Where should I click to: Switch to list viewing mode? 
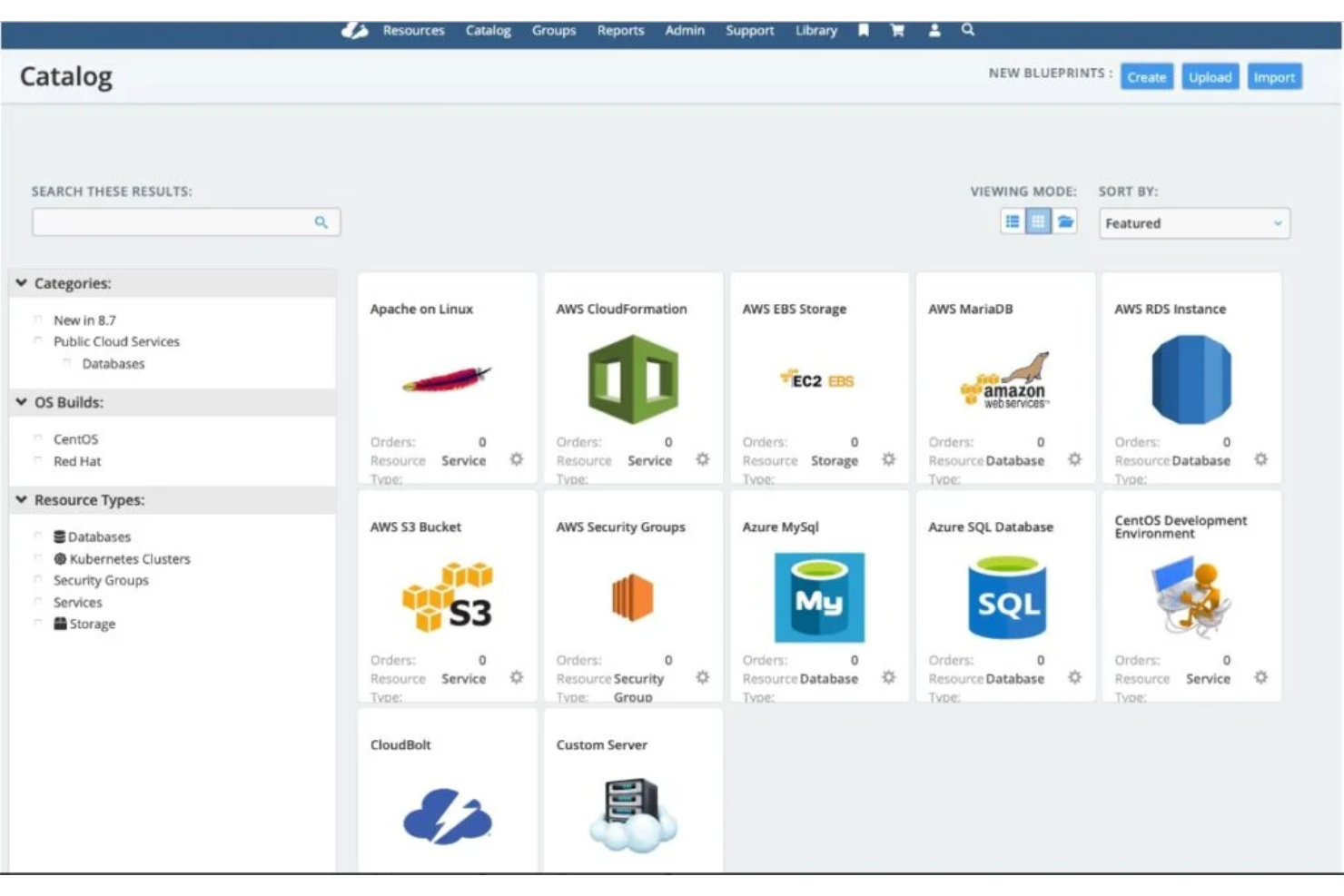pos(1012,221)
